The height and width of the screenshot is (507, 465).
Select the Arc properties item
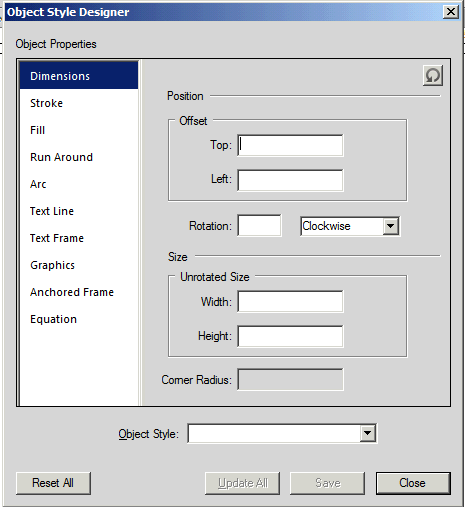click(x=79, y=184)
